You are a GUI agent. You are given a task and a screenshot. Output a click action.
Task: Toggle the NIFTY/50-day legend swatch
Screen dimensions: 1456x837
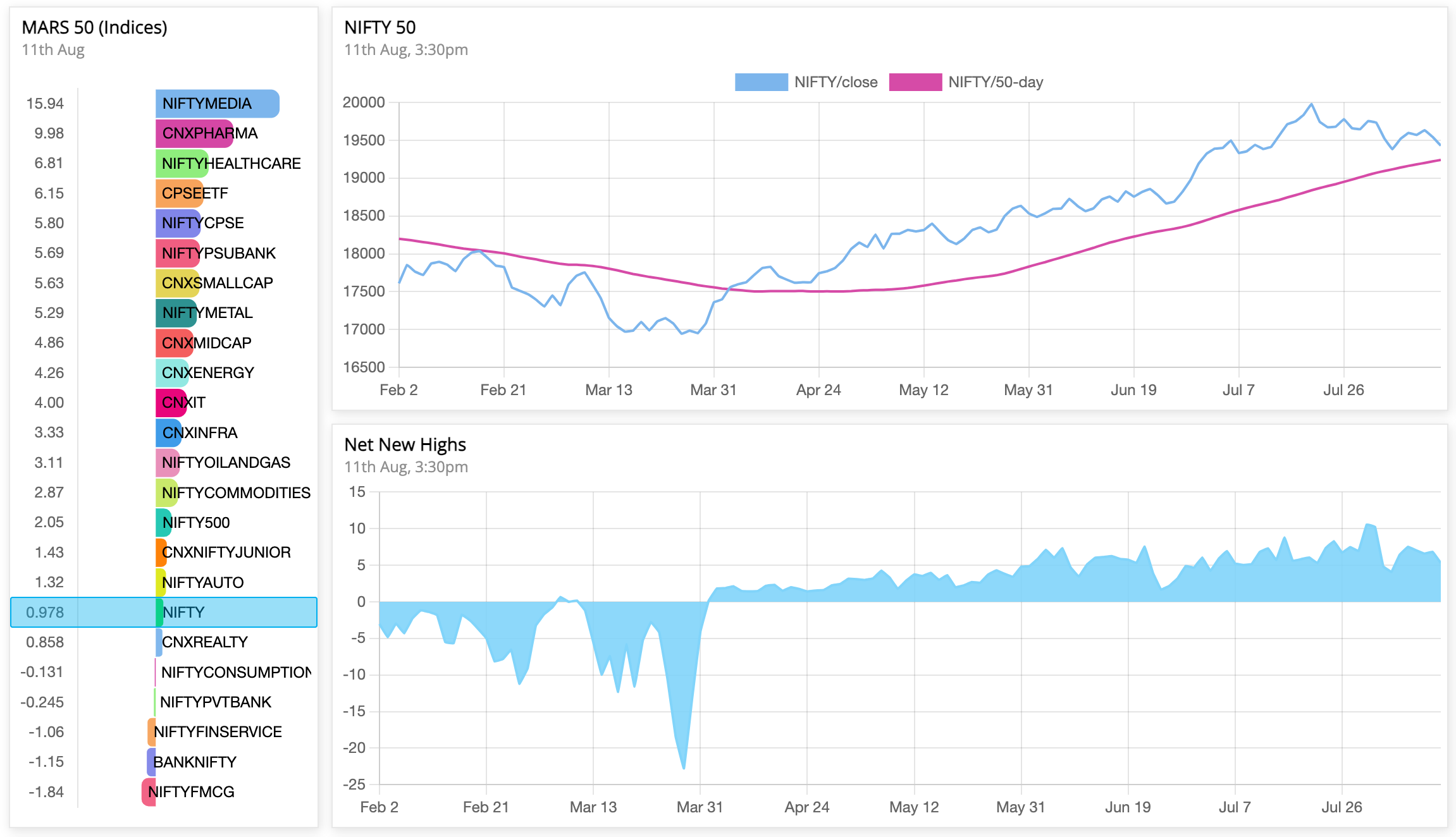tap(915, 82)
